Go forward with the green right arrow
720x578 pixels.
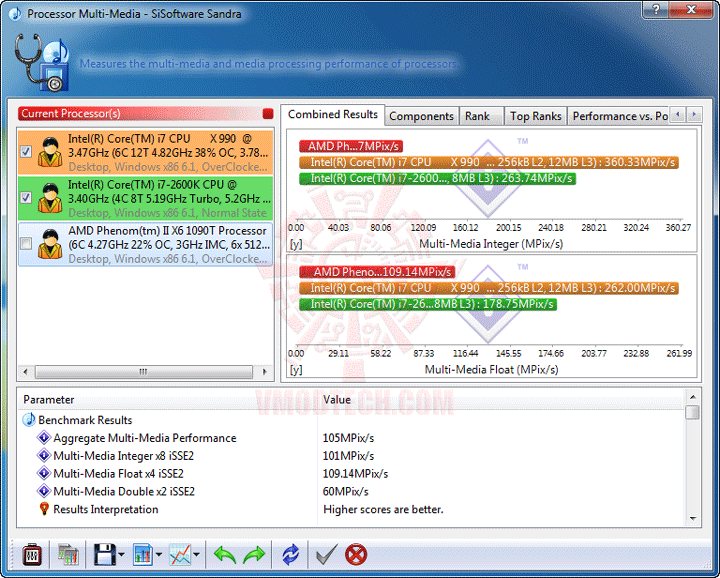pos(254,555)
